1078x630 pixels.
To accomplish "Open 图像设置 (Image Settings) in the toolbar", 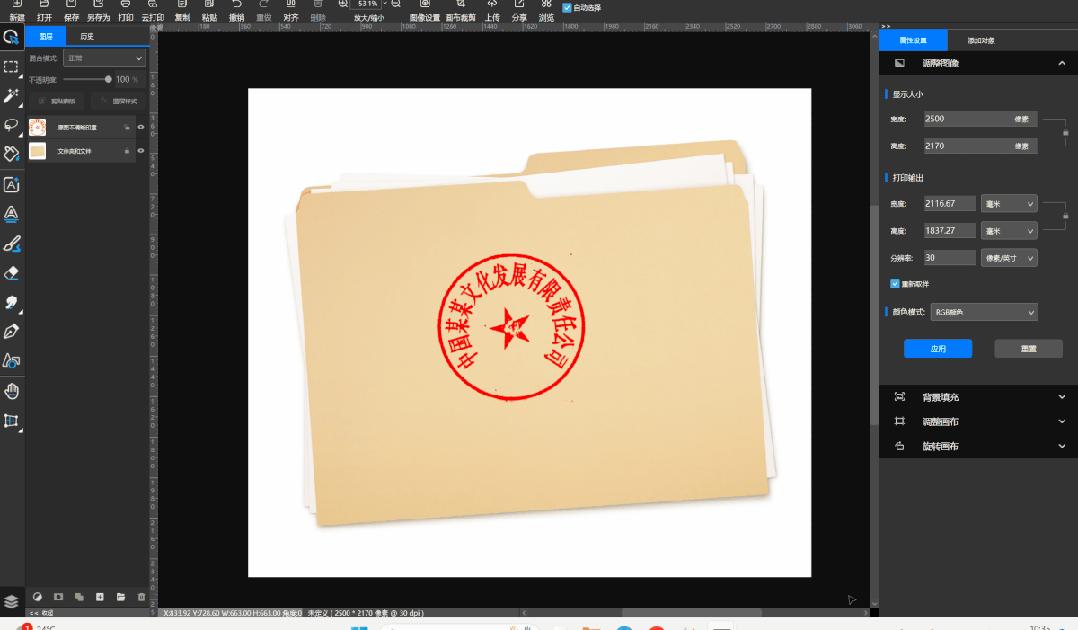I will click(x=424, y=11).
